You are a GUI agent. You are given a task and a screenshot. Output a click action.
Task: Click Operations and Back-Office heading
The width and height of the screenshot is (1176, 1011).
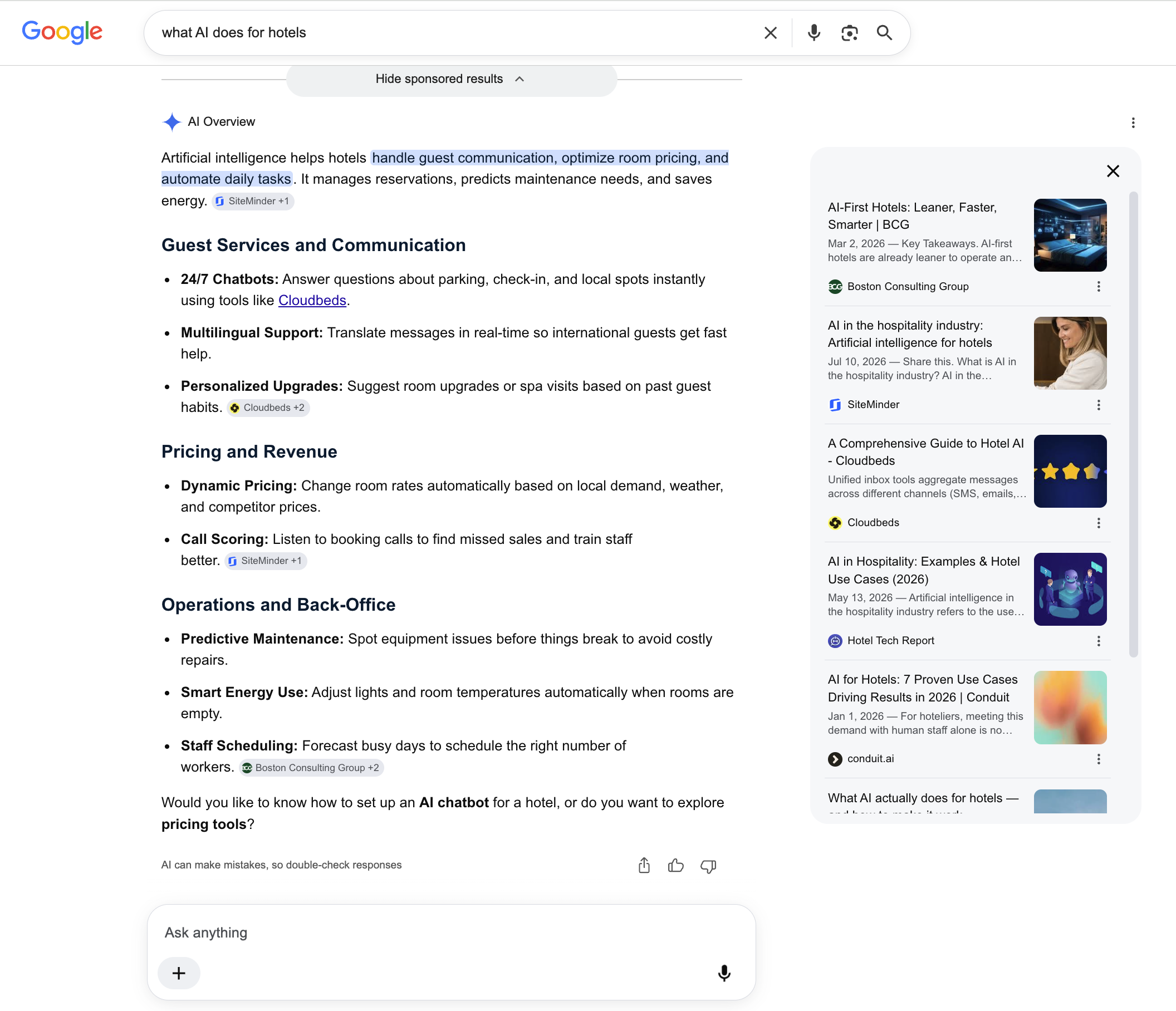point(278,605)
